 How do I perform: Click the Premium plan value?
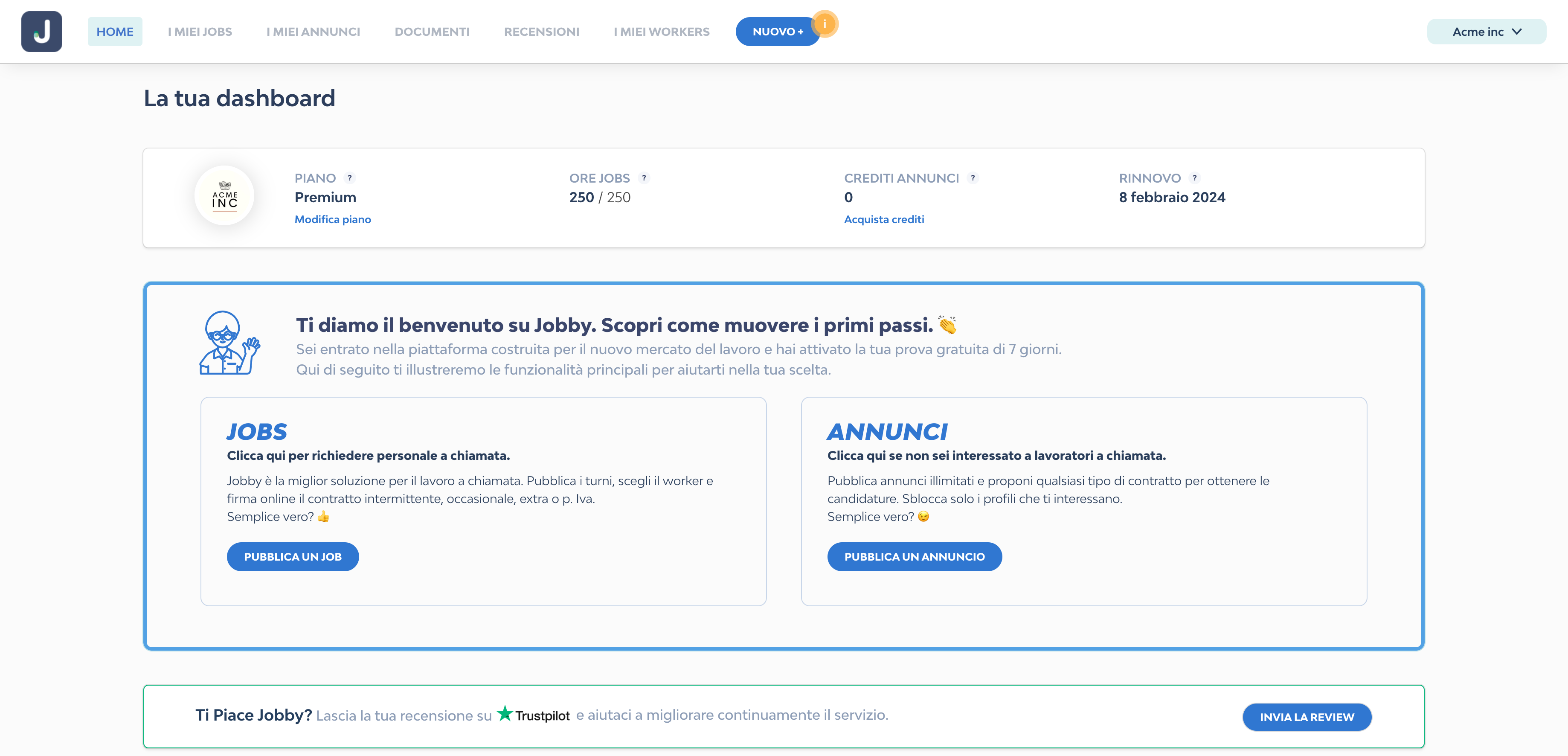point(325,197)
